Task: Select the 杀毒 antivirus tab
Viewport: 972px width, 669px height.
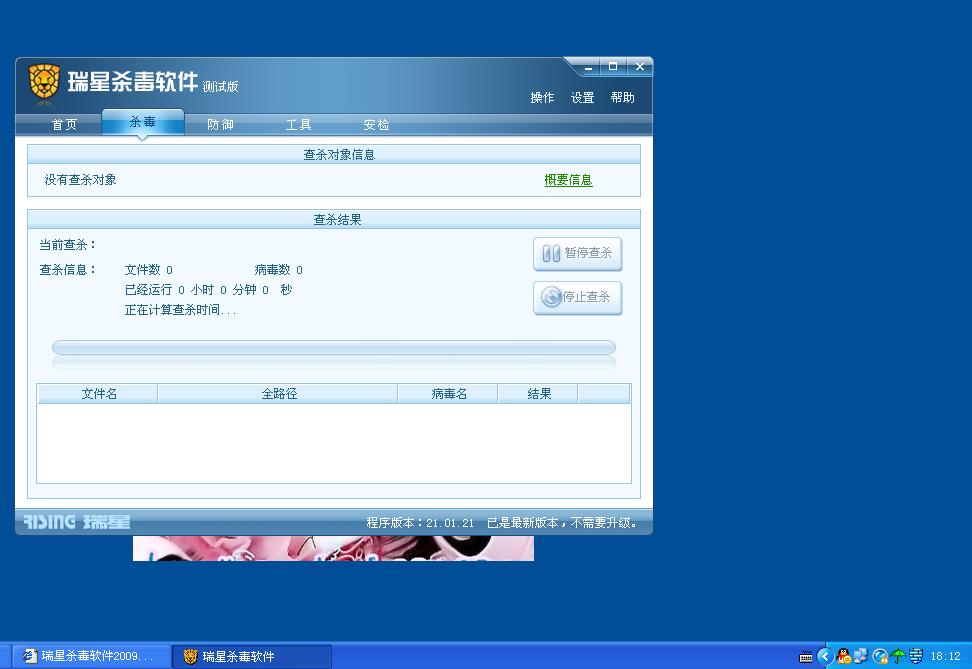Action: point(143,122)
